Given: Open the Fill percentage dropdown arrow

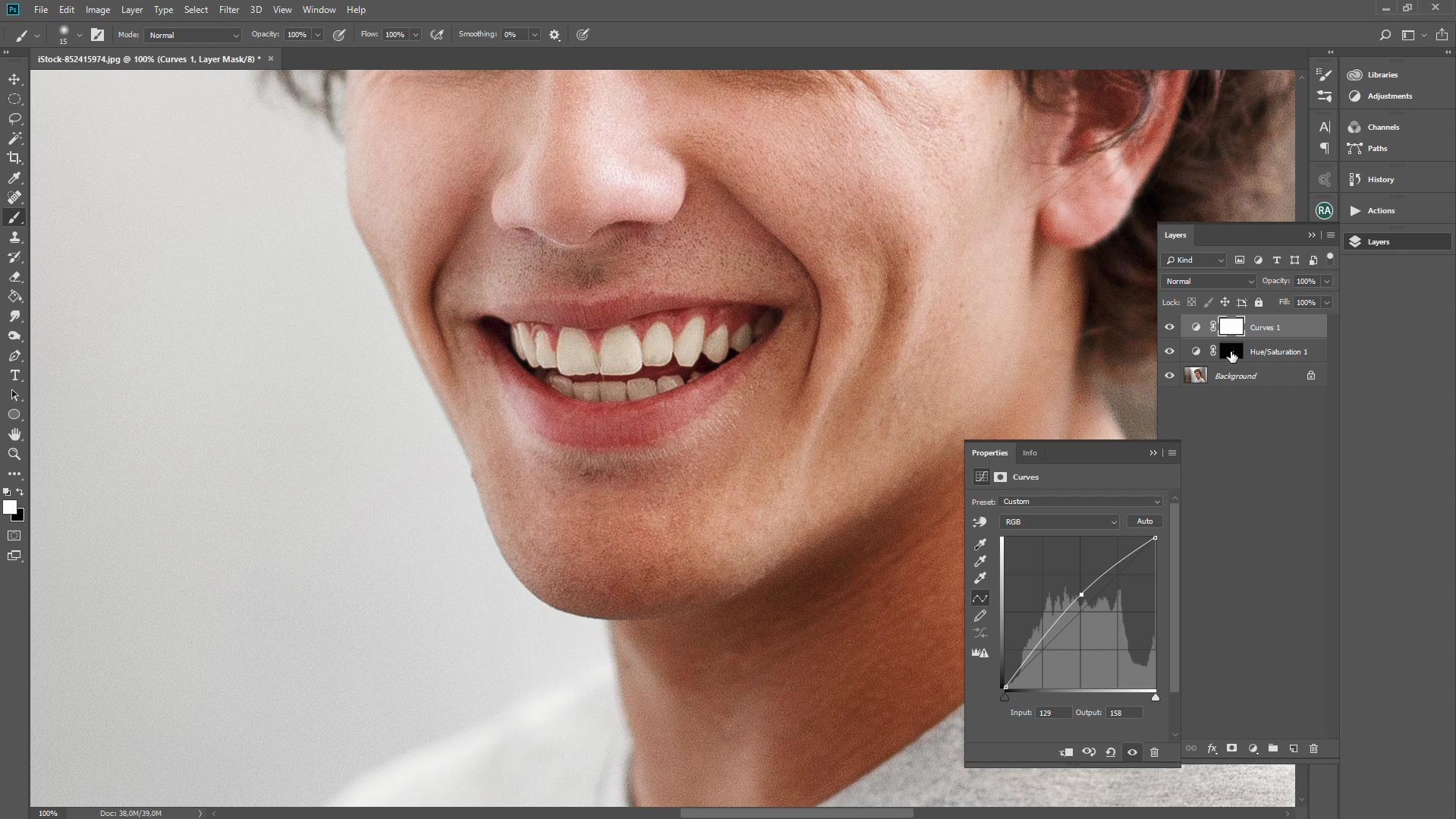Looking at the screenshot, I should (1327, 302).
